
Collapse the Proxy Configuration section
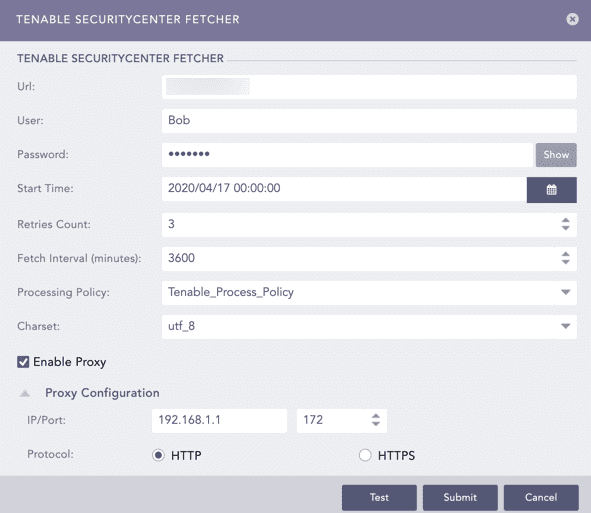point(25,394)
